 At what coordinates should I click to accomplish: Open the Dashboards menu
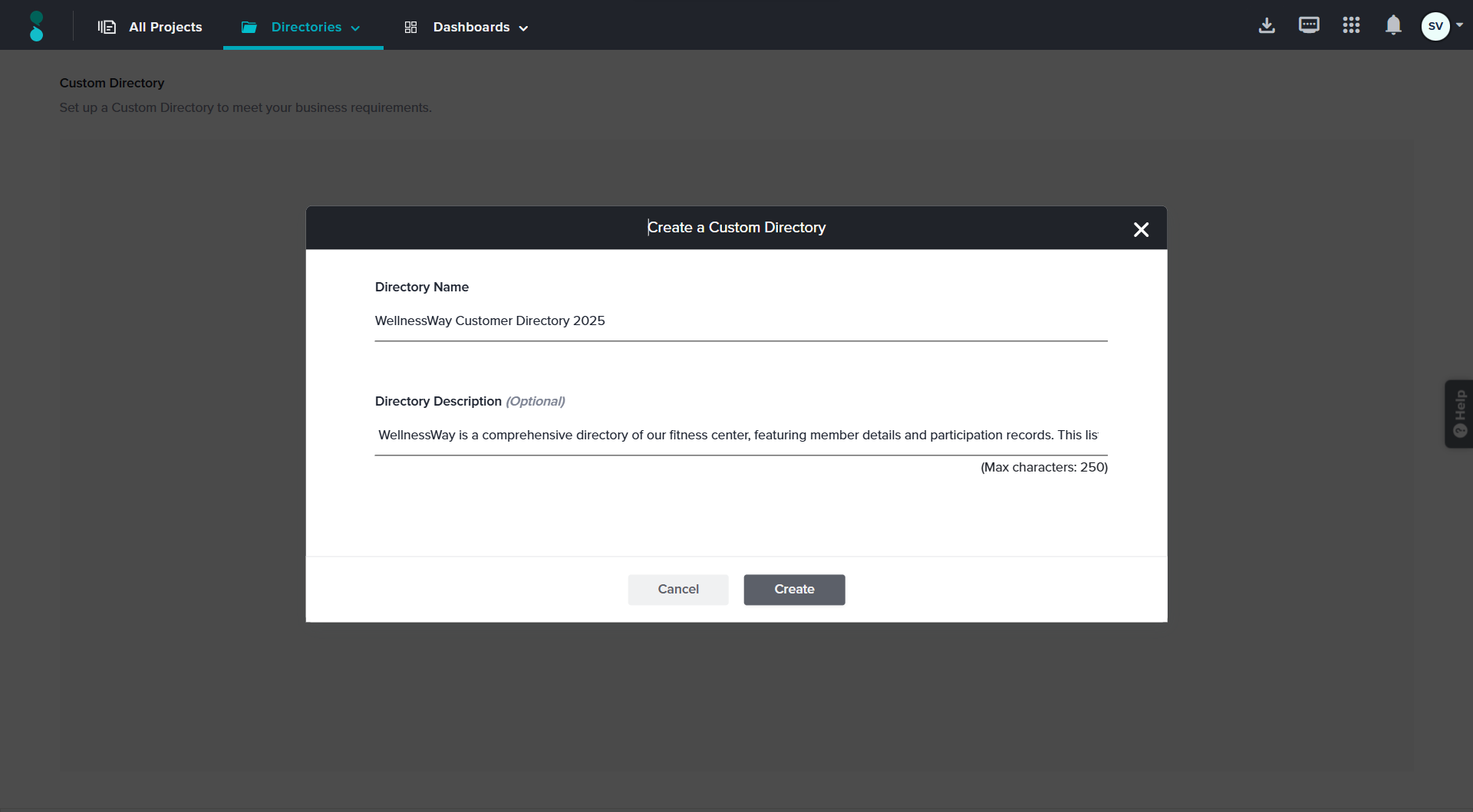(x=471, y=27)
